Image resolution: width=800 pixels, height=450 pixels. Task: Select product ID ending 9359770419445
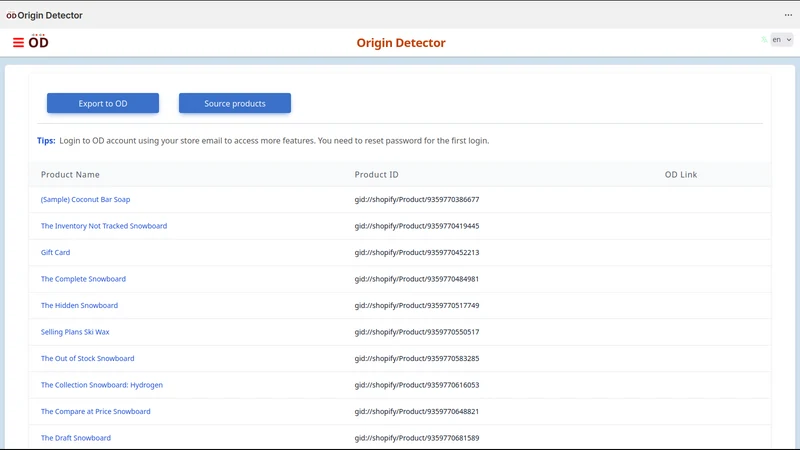[417, 226]
